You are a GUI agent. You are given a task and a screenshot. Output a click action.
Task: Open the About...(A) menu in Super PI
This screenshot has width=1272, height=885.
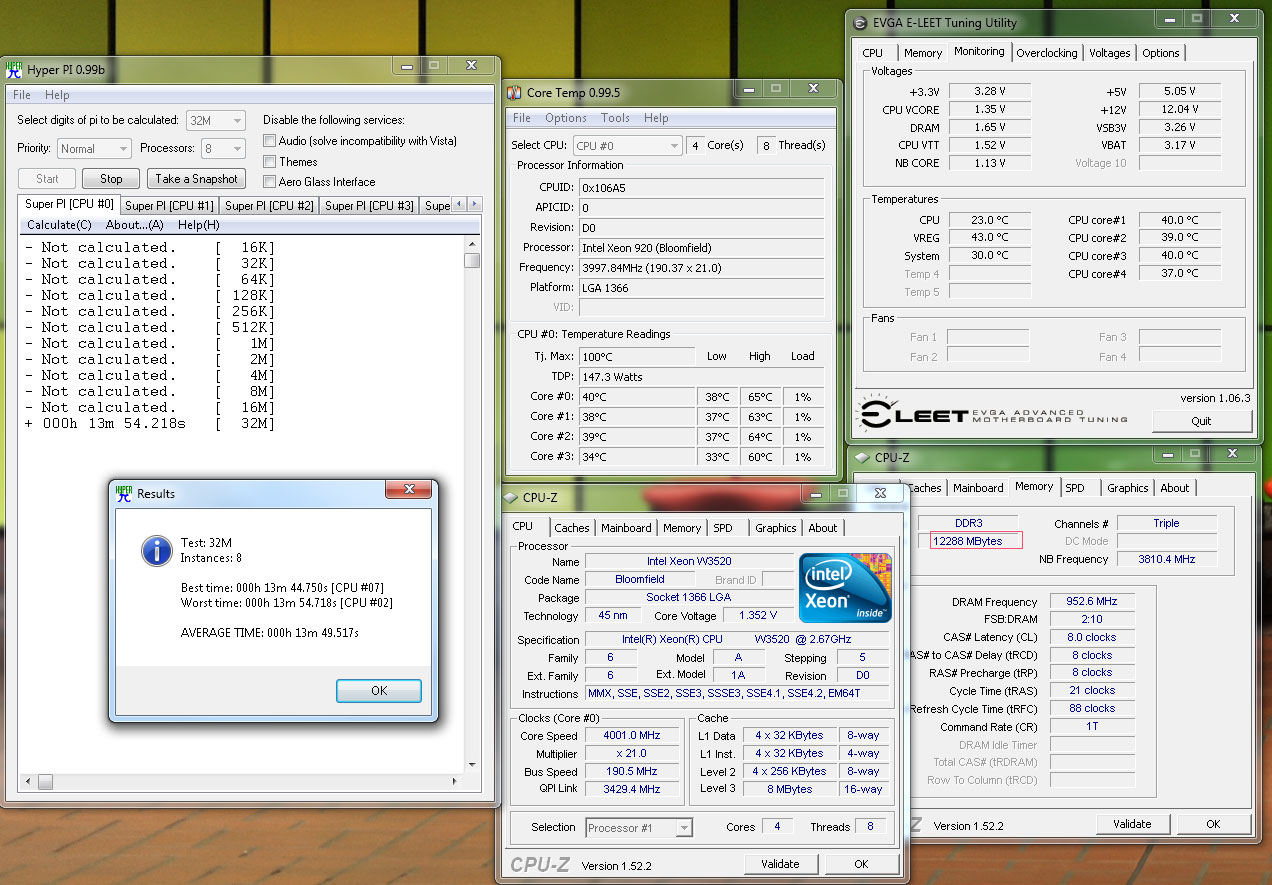[135, 225]
